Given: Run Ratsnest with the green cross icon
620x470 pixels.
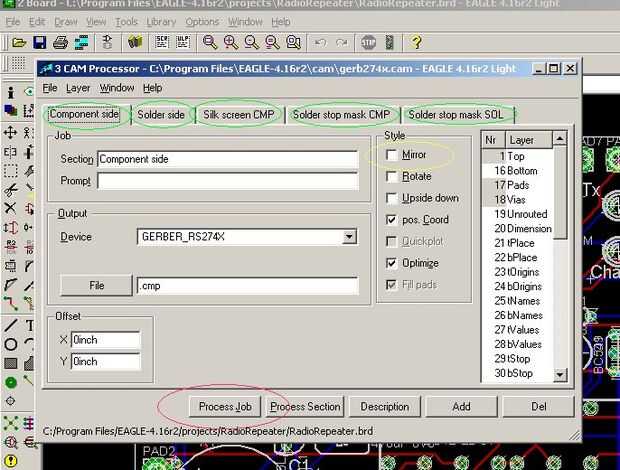Looking at the screenshot, I should click(x=10, y=423).
